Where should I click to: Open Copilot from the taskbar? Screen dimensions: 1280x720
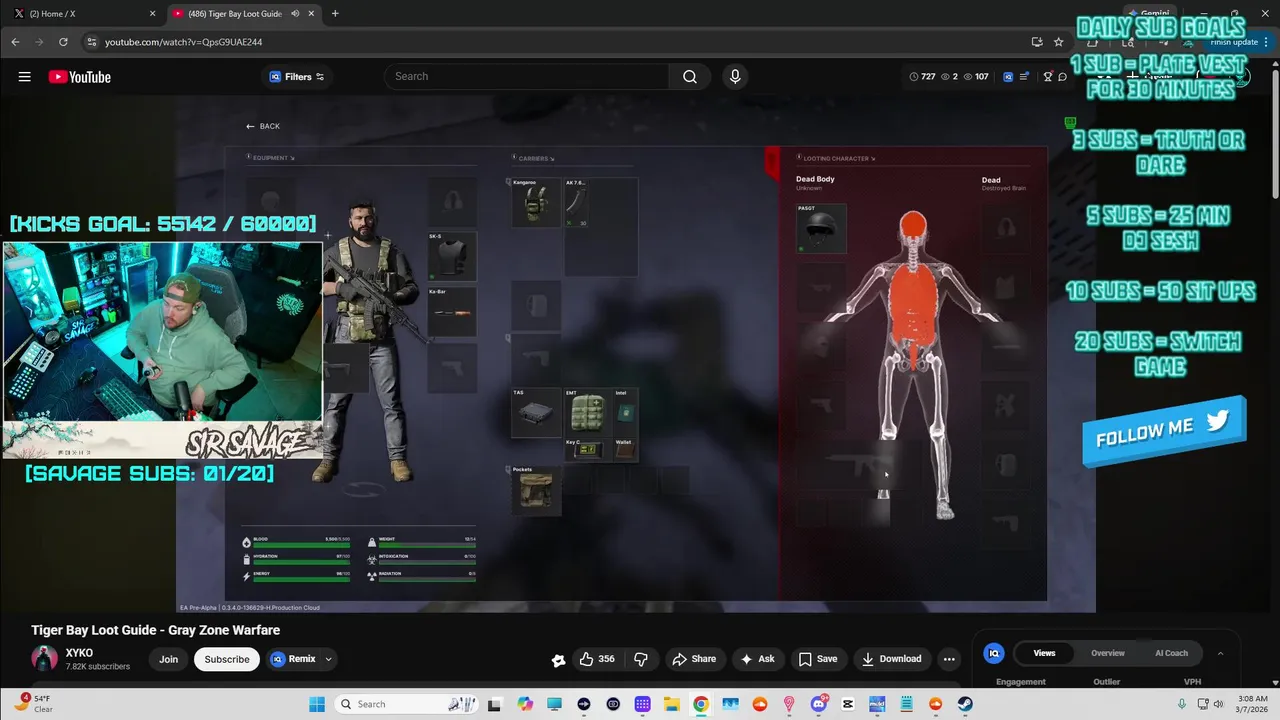[525, 704]
